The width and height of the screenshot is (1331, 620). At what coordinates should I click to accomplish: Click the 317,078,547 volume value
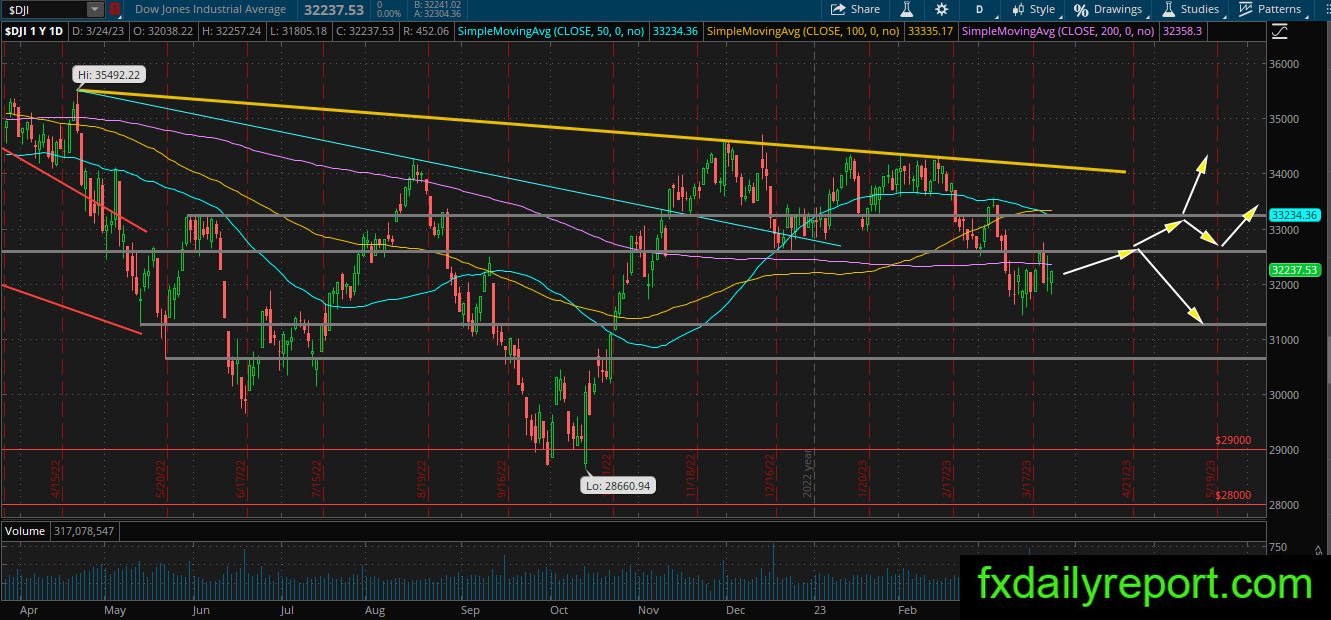pos(83,531)
